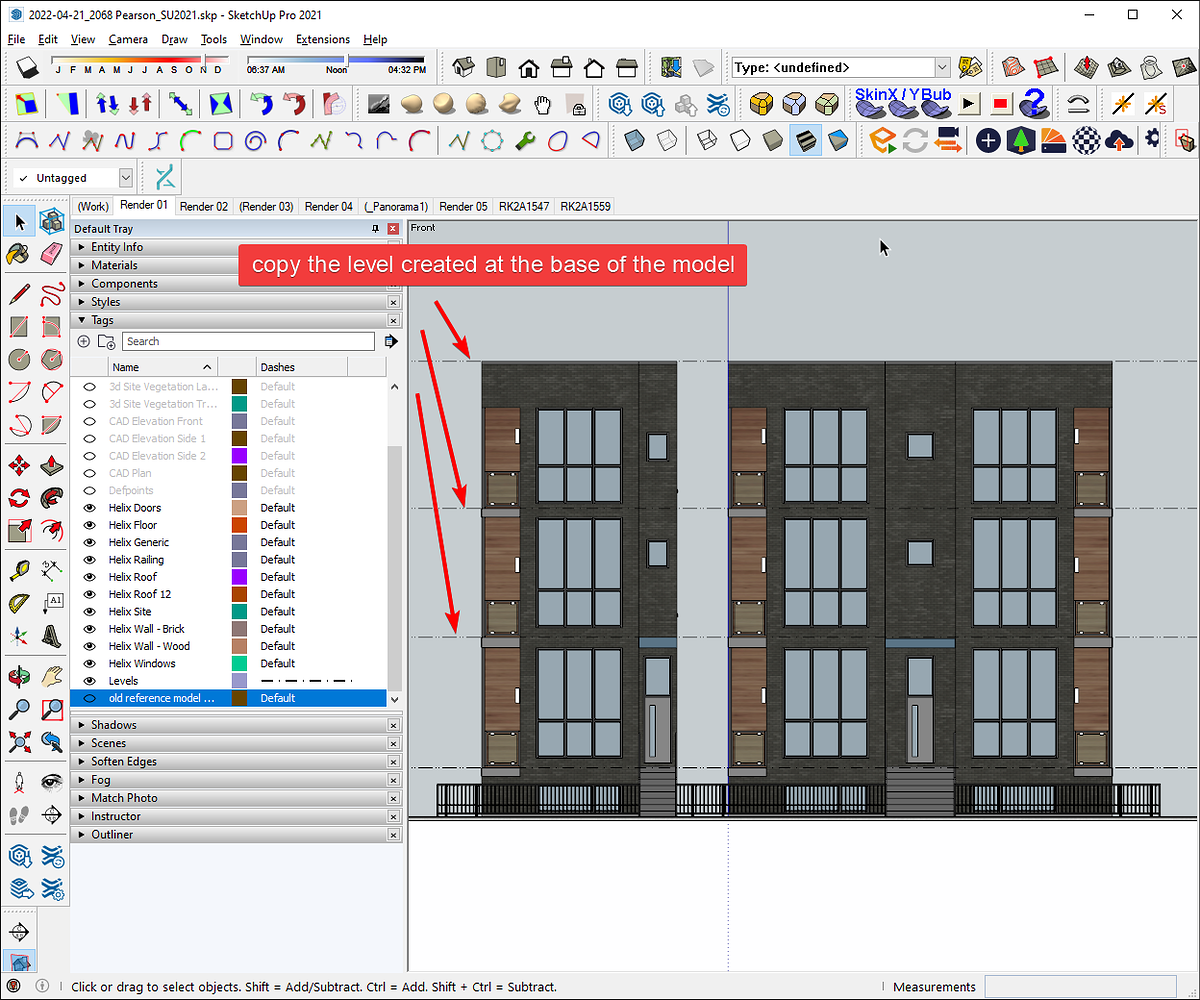
Task: Select the Eraser tool
Action: 50,252
